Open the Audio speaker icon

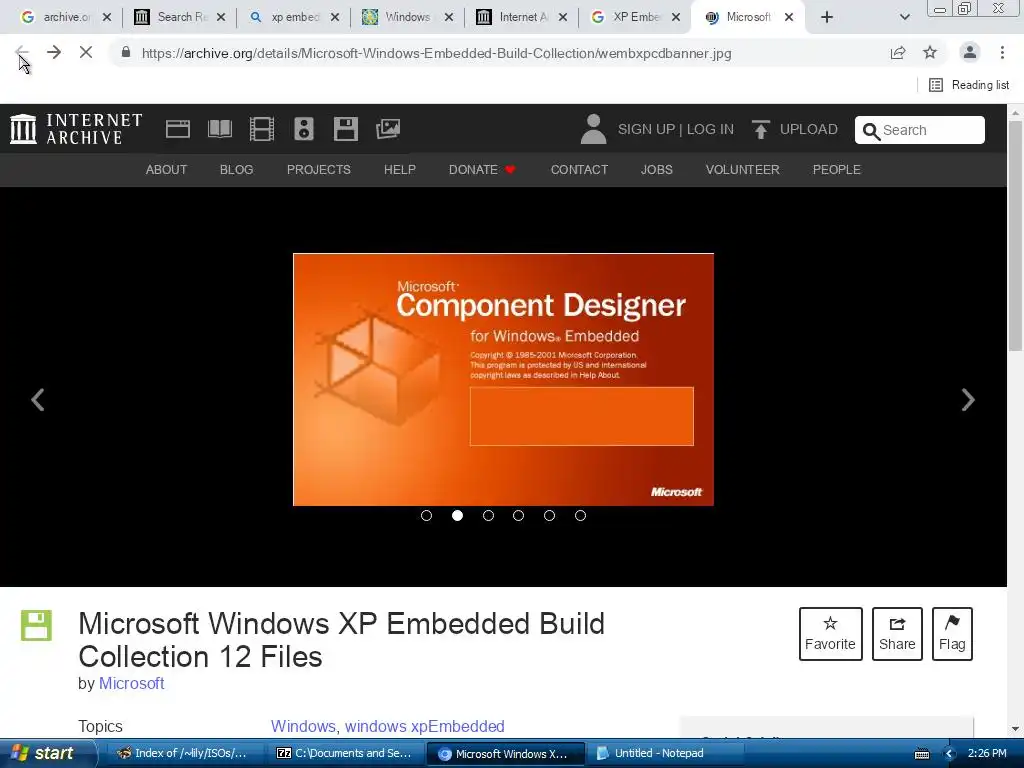pyautogui.click(x=304, y=129)
